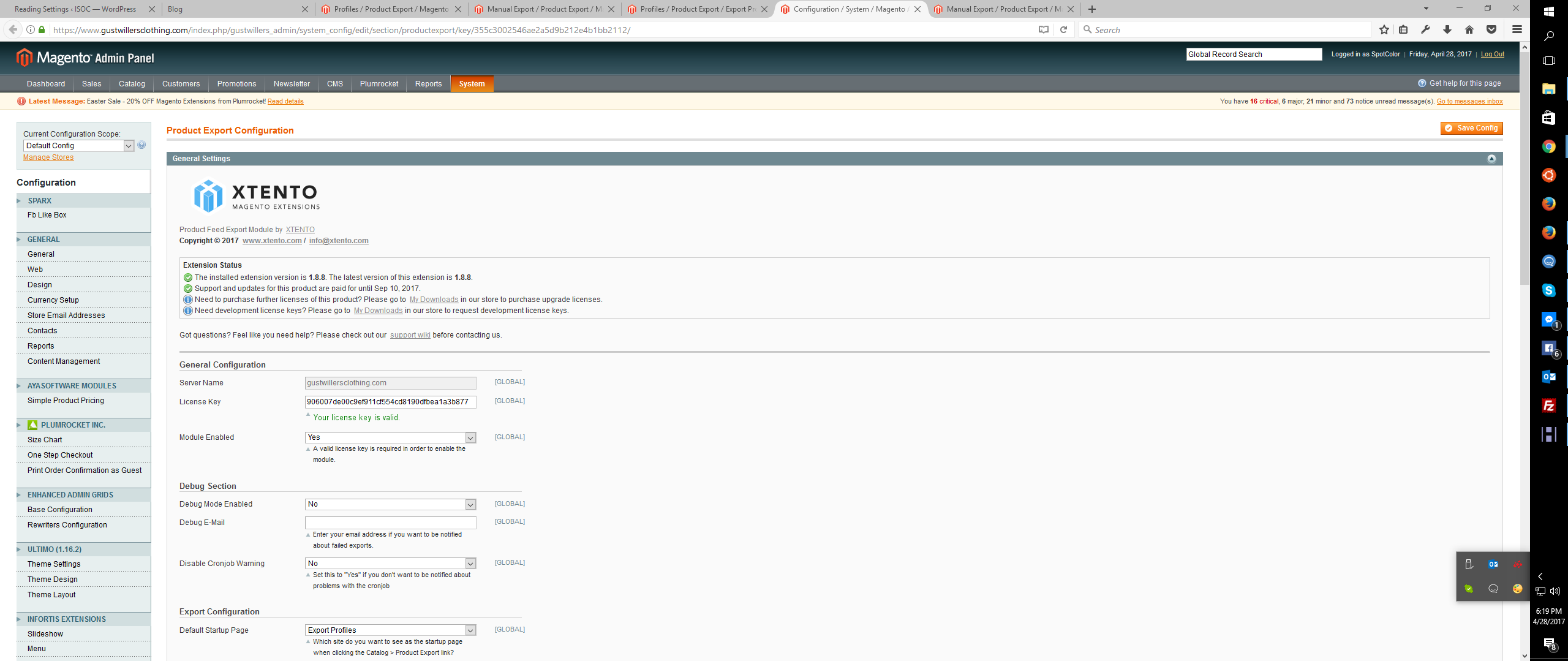1568x661 pixels.
Task: Open Facebook app from the taskbar
Action: (x=1549, y=348)
